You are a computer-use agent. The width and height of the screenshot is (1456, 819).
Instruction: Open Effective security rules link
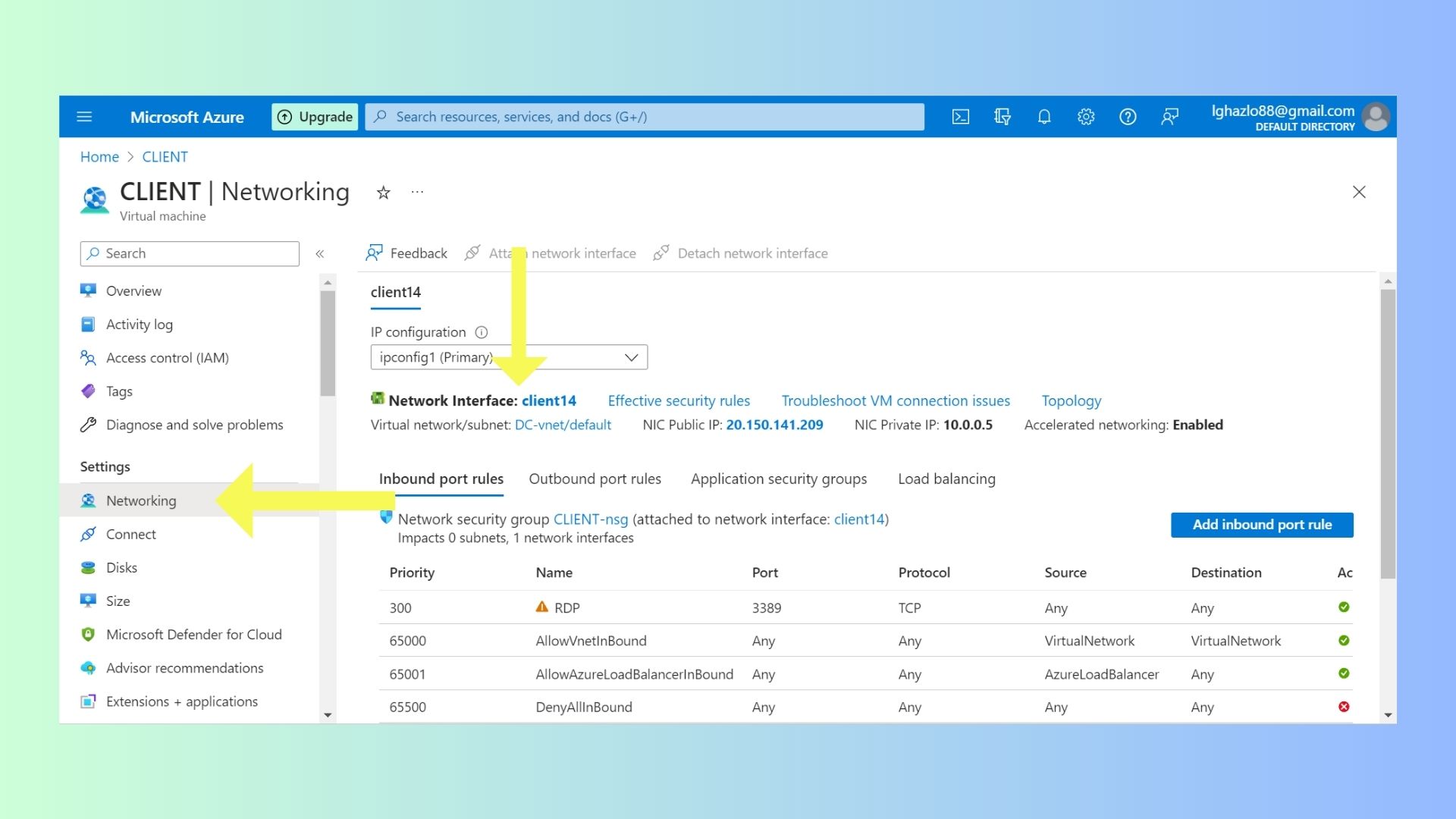coord(679,400)
